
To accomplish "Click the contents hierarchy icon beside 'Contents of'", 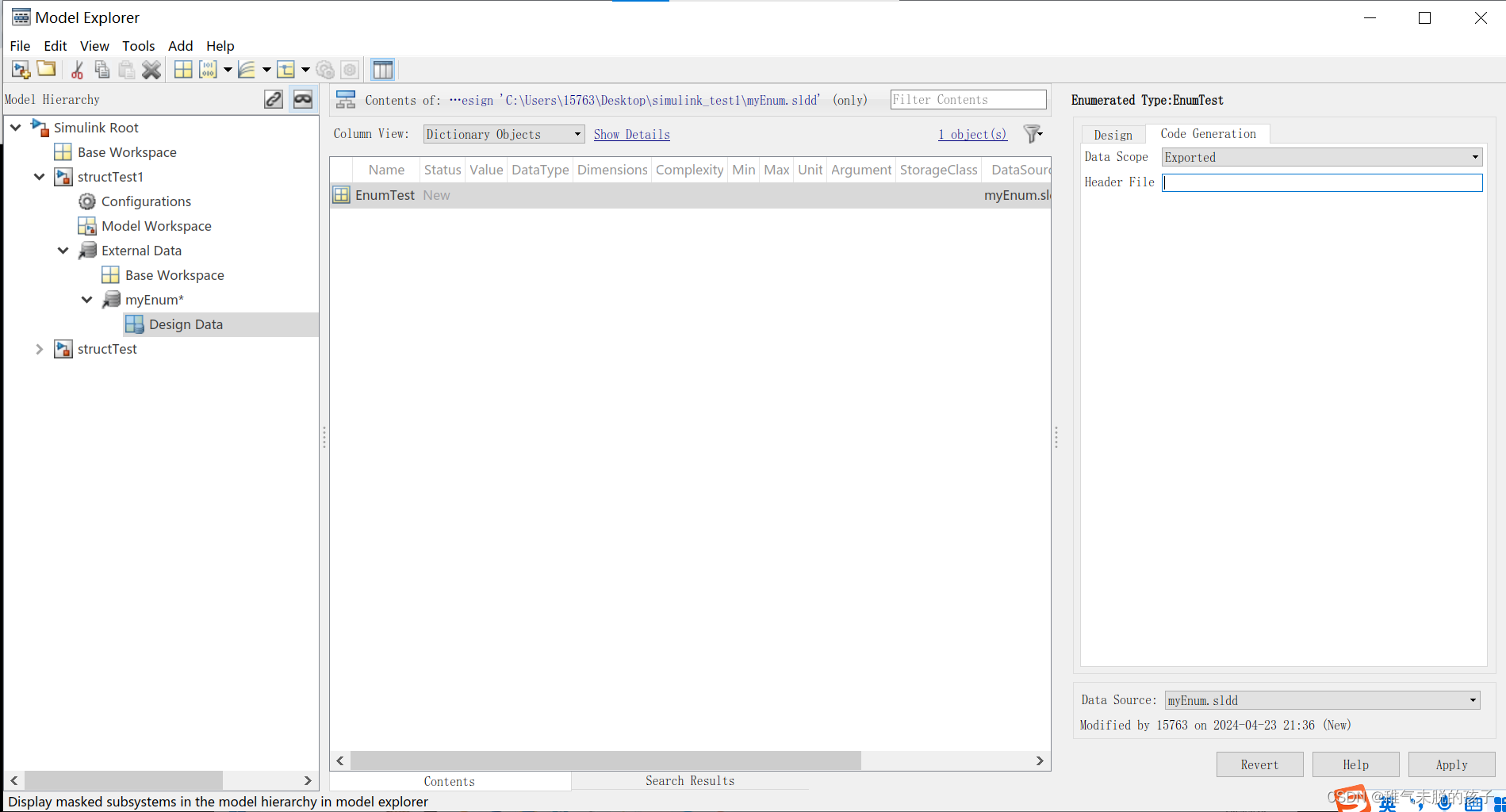I will [346, 100].
